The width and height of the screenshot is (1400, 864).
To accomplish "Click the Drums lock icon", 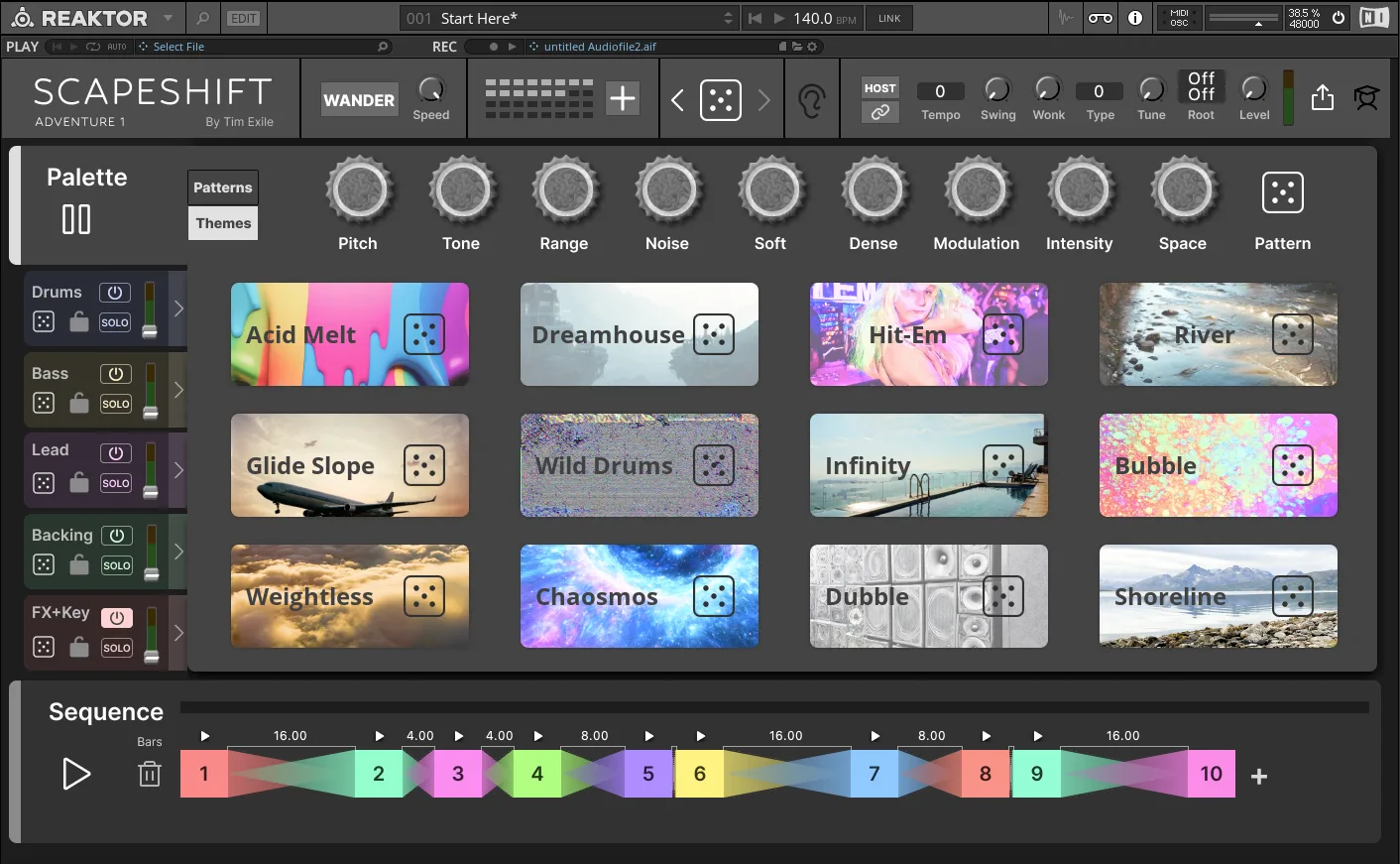I will (79, 321).
